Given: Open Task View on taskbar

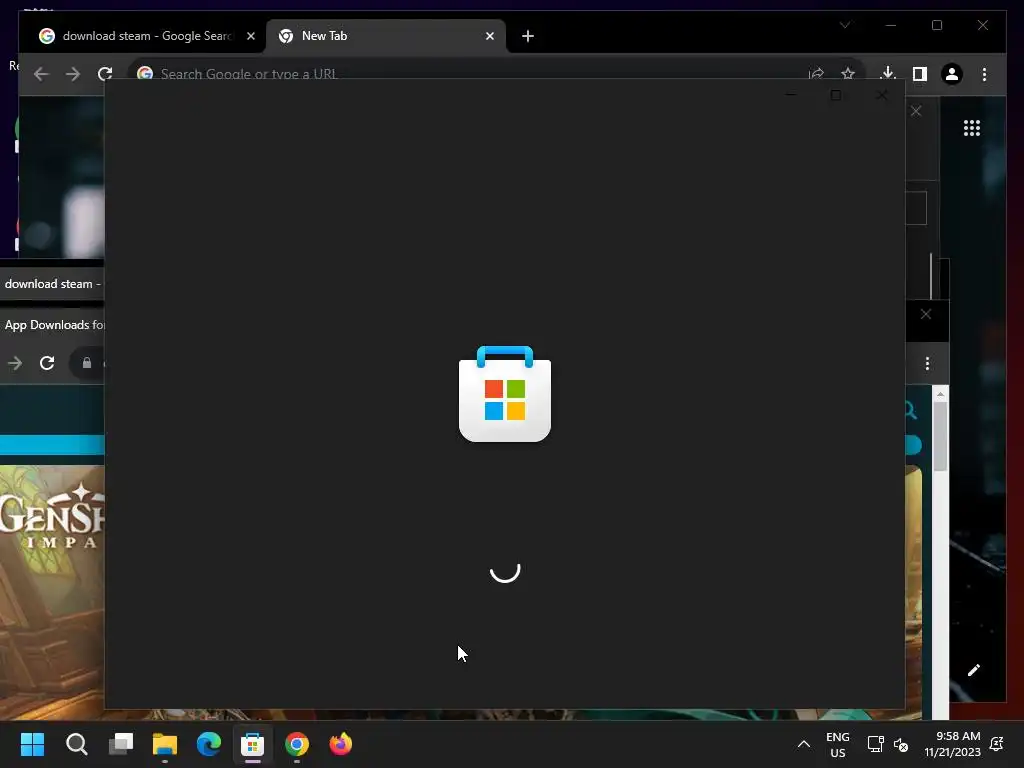Looking at the screenshot, I should 121,744.
